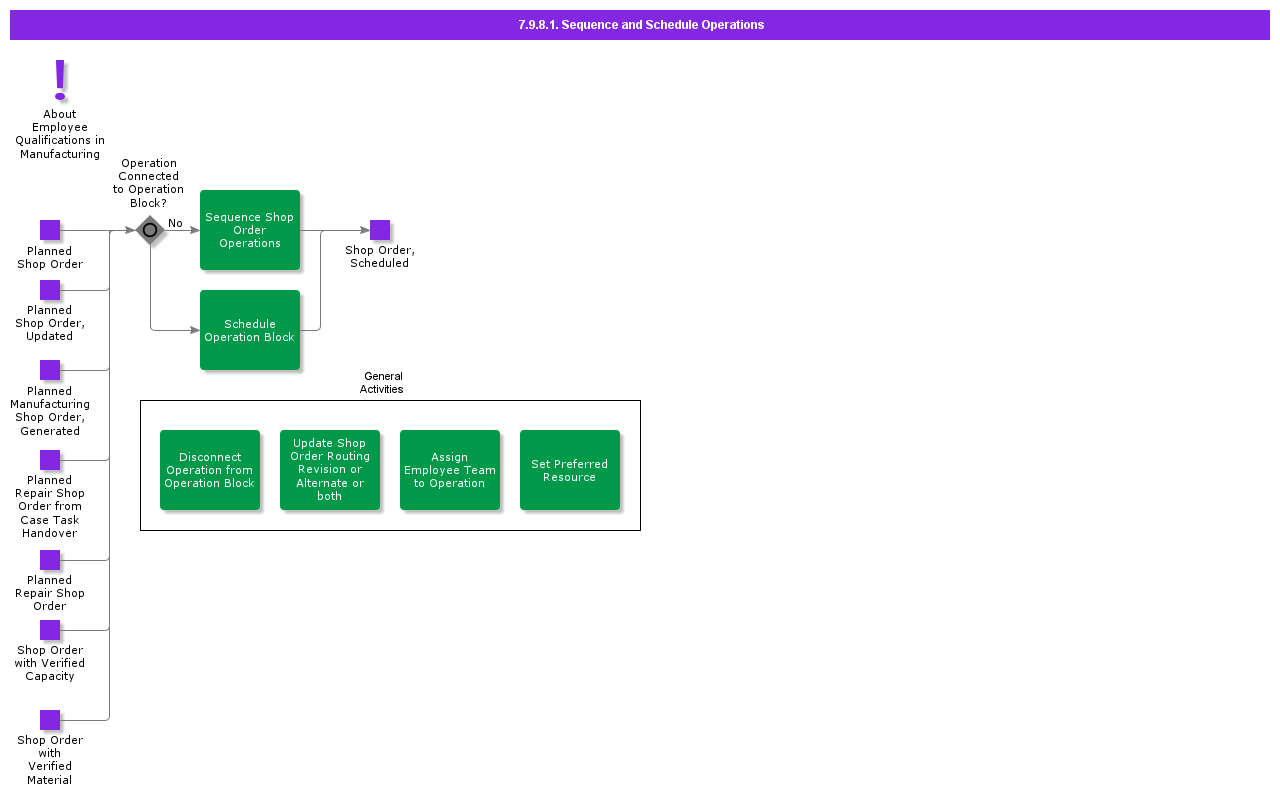The height and width of the screenshot is (798, 1280).
Task: Open Disconnect Operation from Operation Block activity
Action: [x=210, y=470]
